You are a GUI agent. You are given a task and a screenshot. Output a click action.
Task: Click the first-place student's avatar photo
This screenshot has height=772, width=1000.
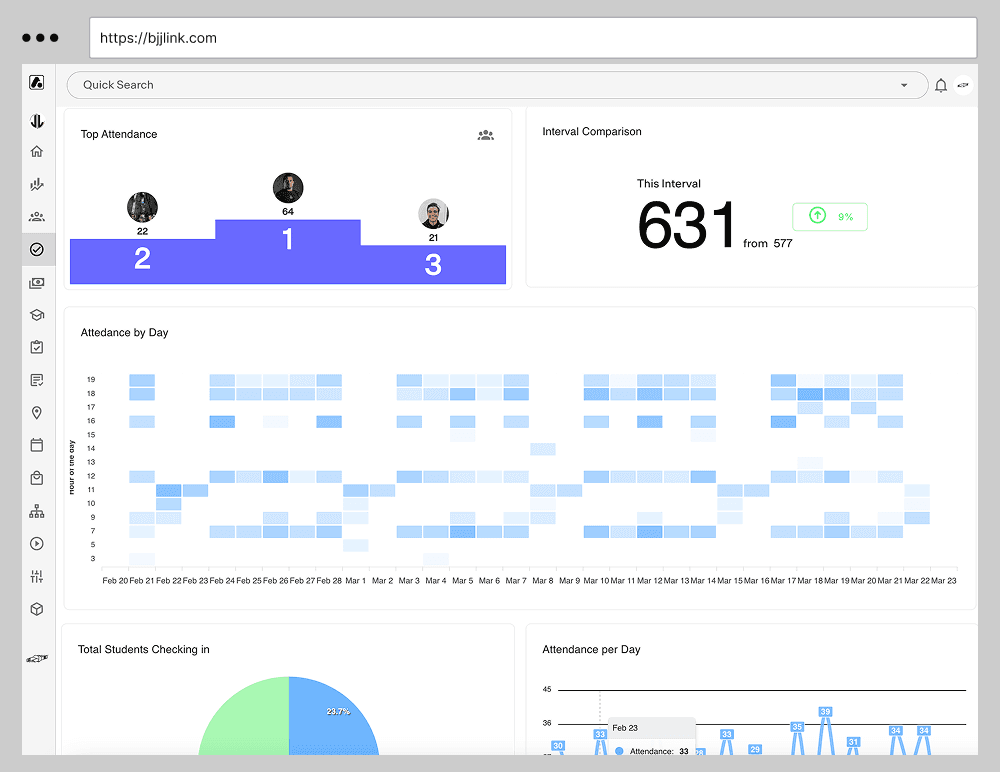288,187
